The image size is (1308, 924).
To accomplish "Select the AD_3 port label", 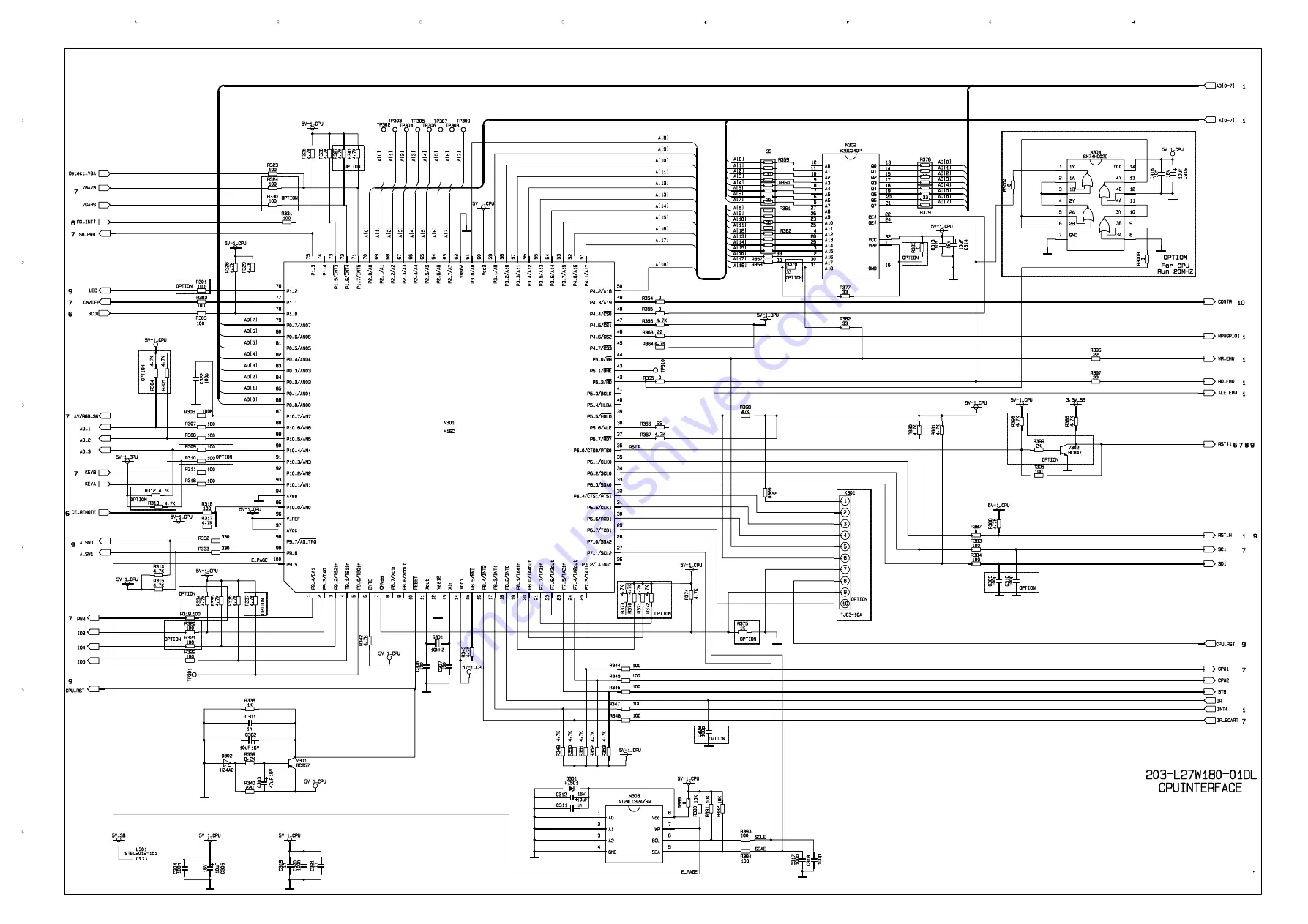I will pyautogui.click(x=86, y=451).
